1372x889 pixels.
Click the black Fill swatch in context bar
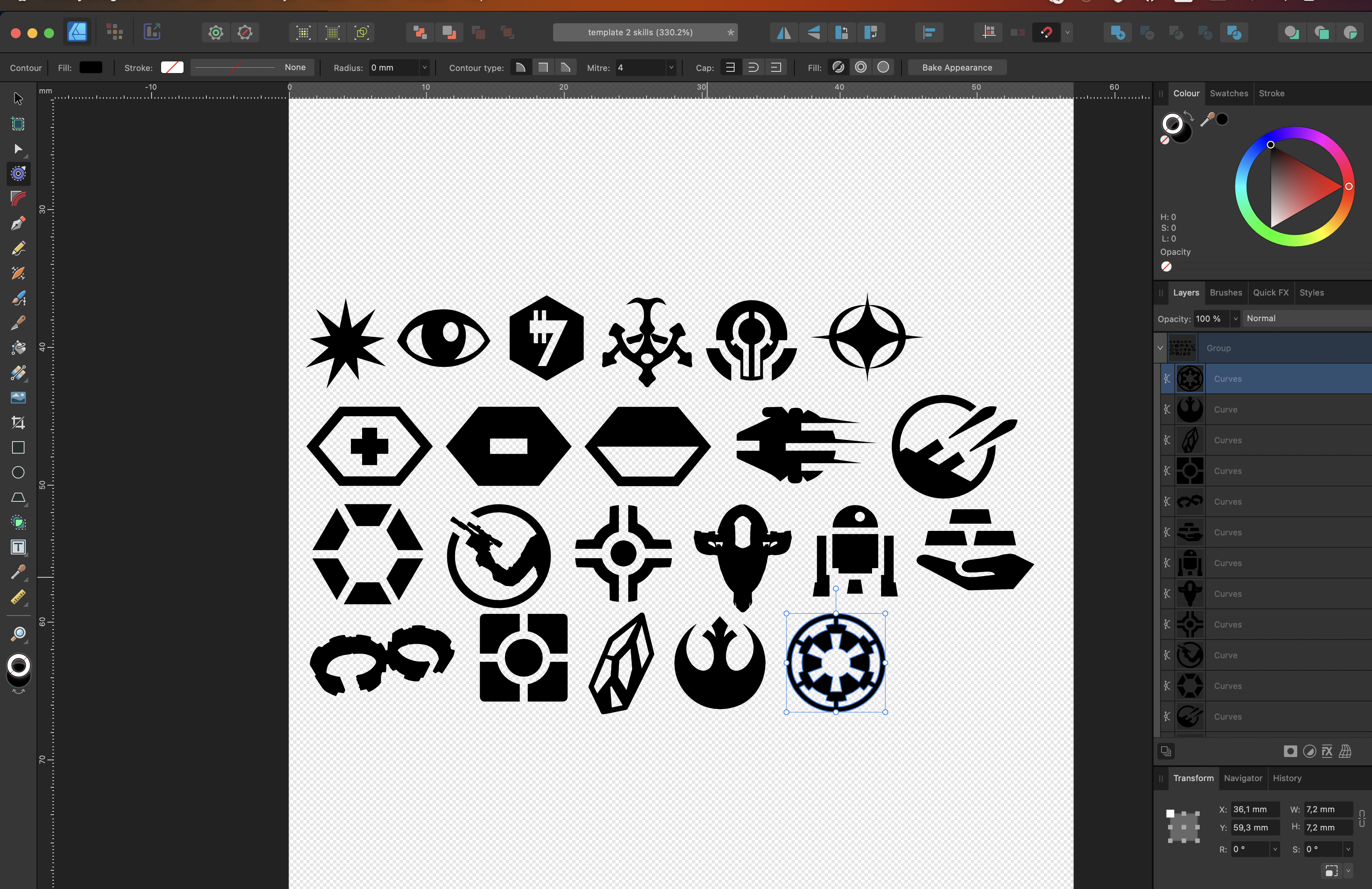pos(91,67)
